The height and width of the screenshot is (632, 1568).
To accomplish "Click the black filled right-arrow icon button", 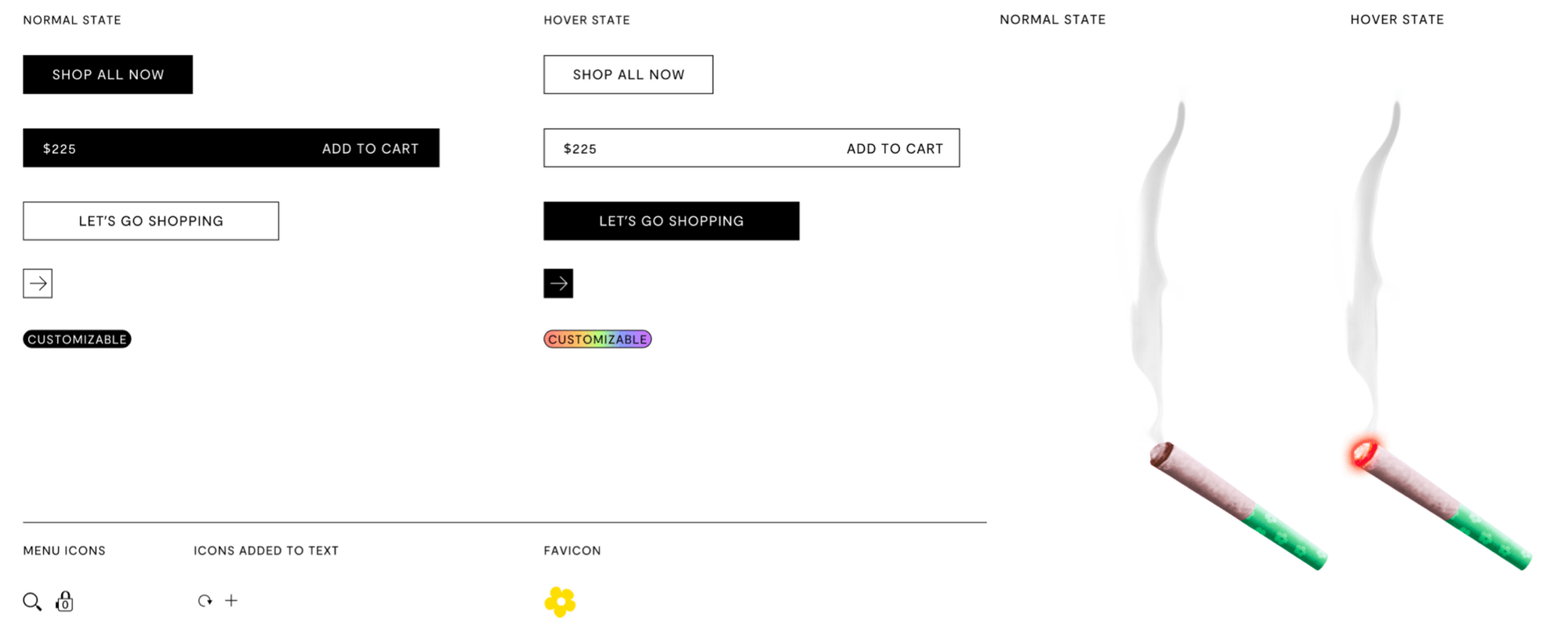I will (558, 283).
